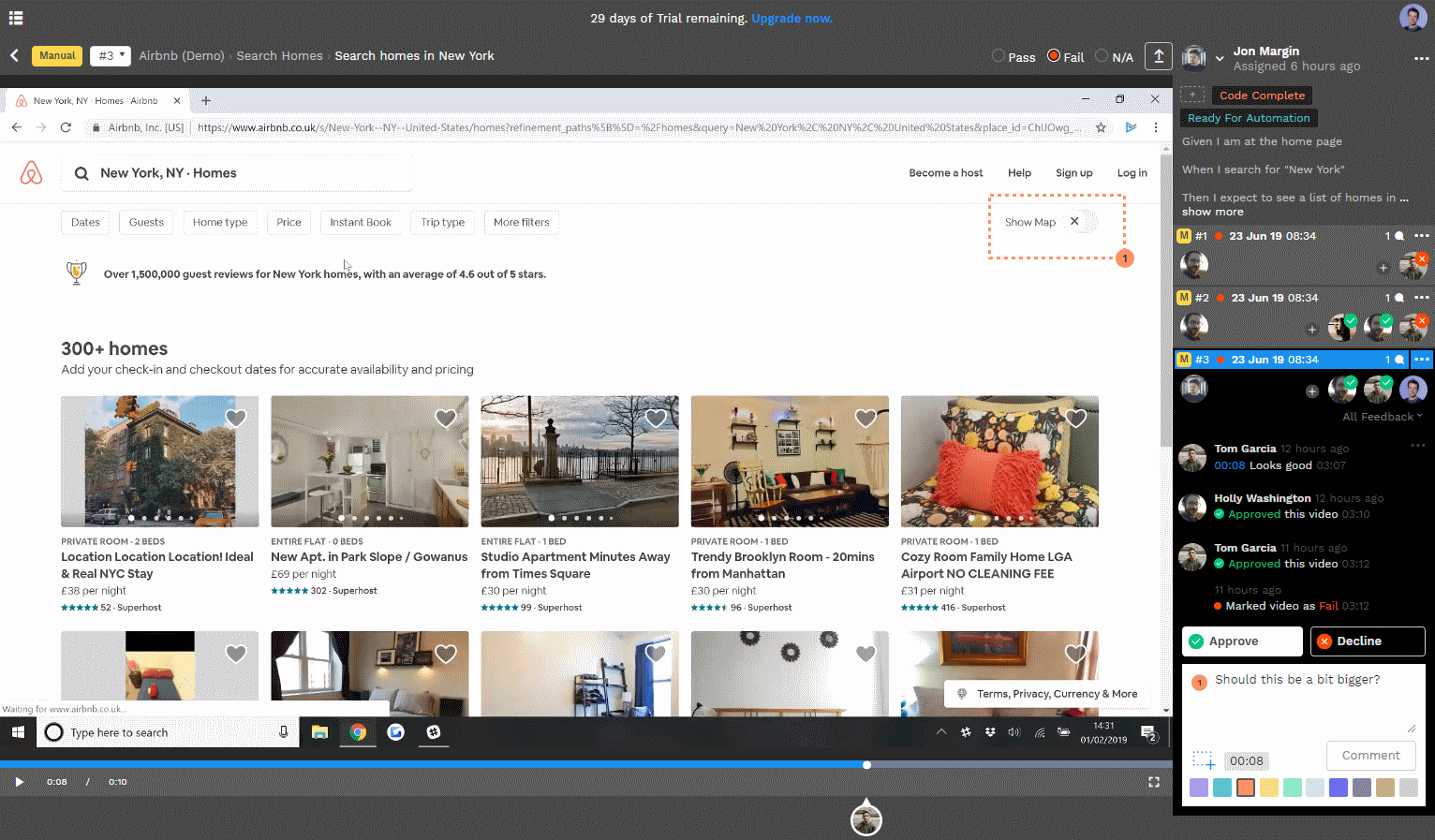Open a new browser tab
Image resolution: width=1435 pixels, height=840 pixels.
click(206, 100)
